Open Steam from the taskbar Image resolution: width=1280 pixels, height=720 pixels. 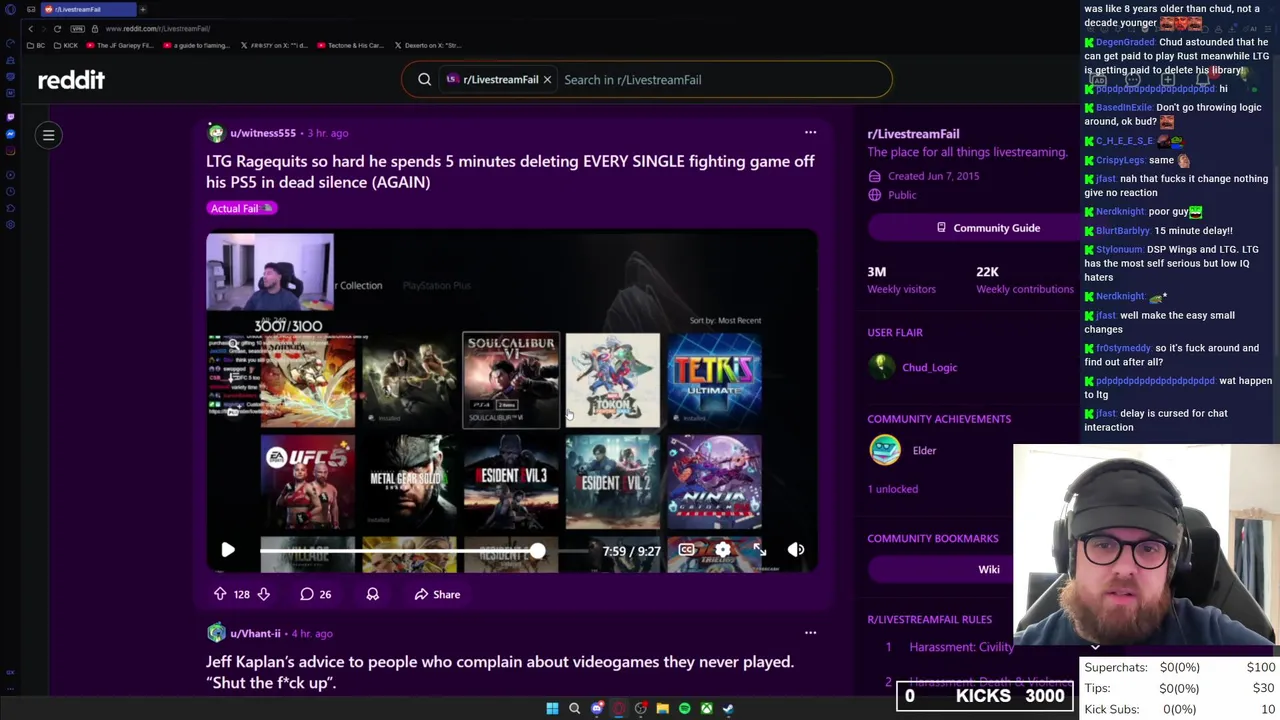[x=728, y=708]
